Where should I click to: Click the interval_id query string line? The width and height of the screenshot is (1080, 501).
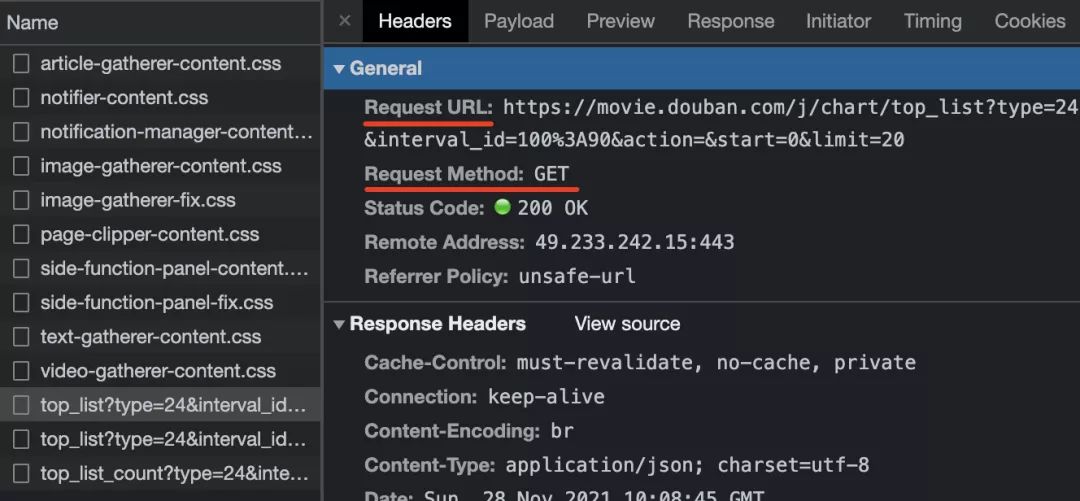[x=634, y=141]
